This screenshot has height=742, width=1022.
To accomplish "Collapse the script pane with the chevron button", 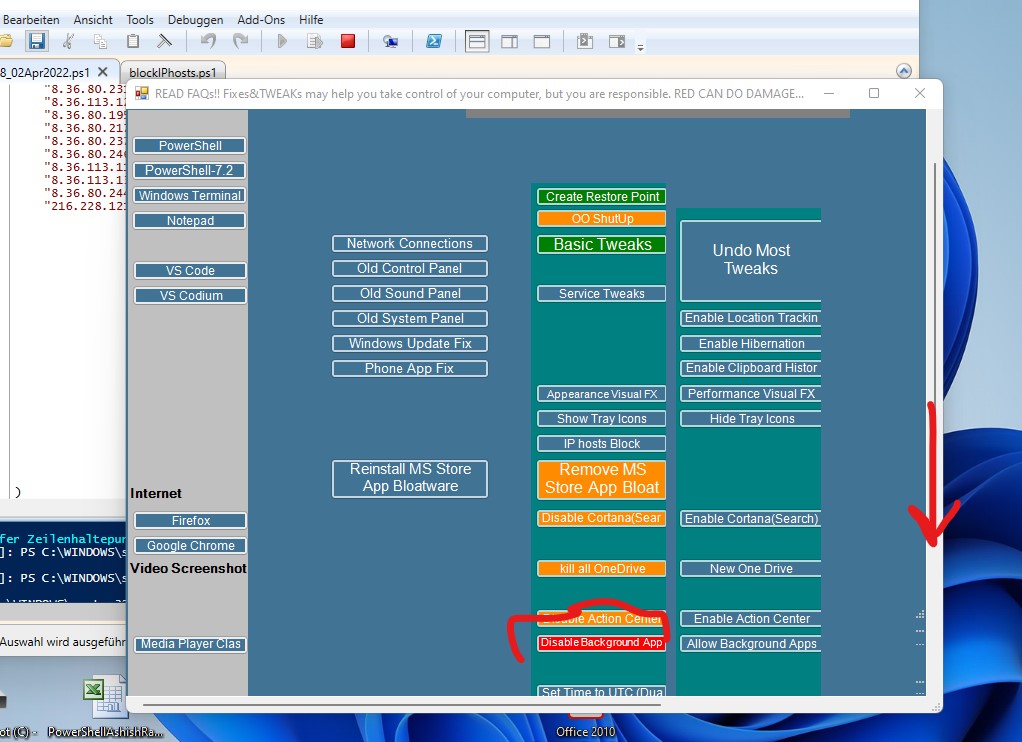I will coord(903,71).
